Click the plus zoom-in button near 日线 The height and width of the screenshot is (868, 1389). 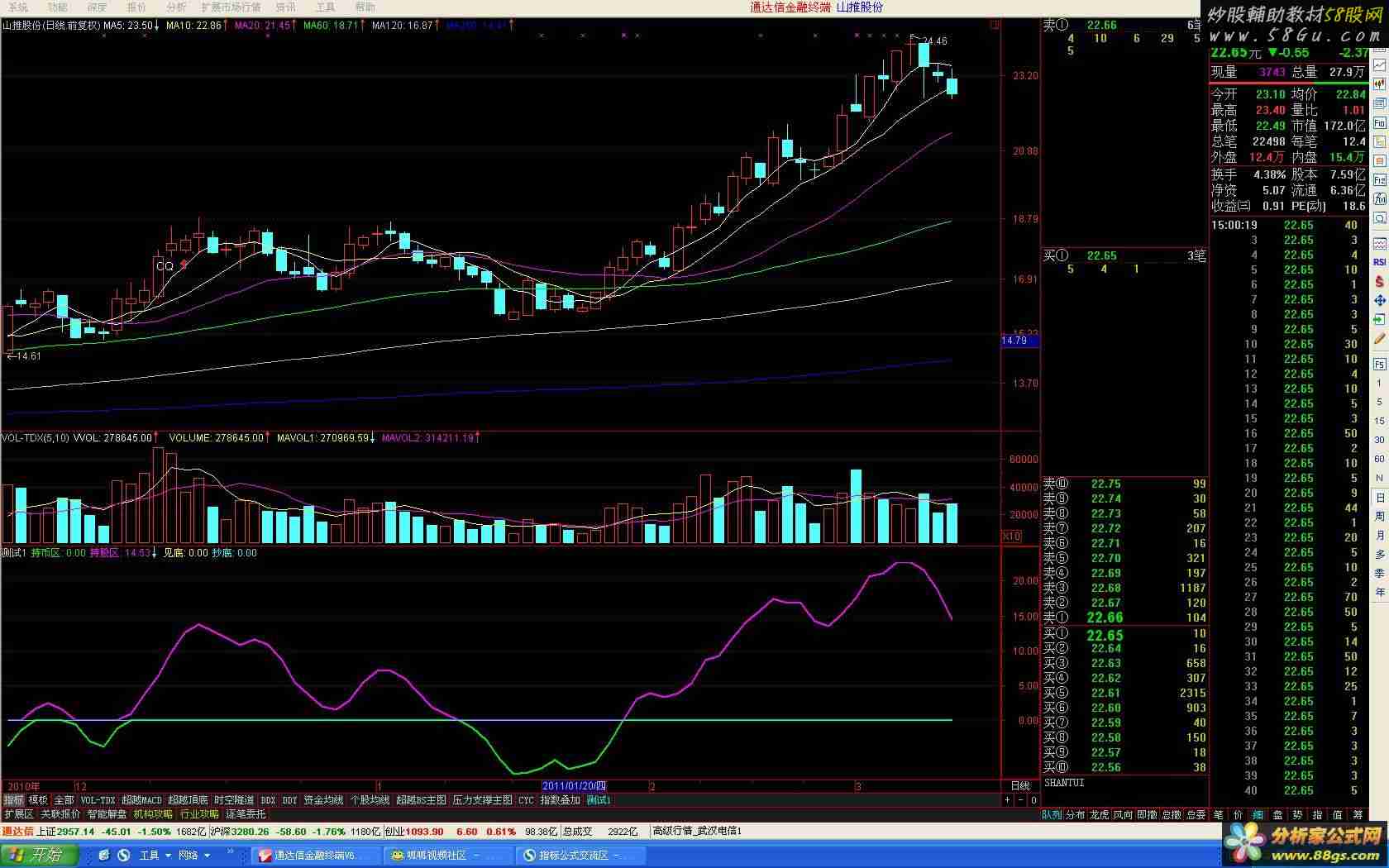click(1007, 800)
